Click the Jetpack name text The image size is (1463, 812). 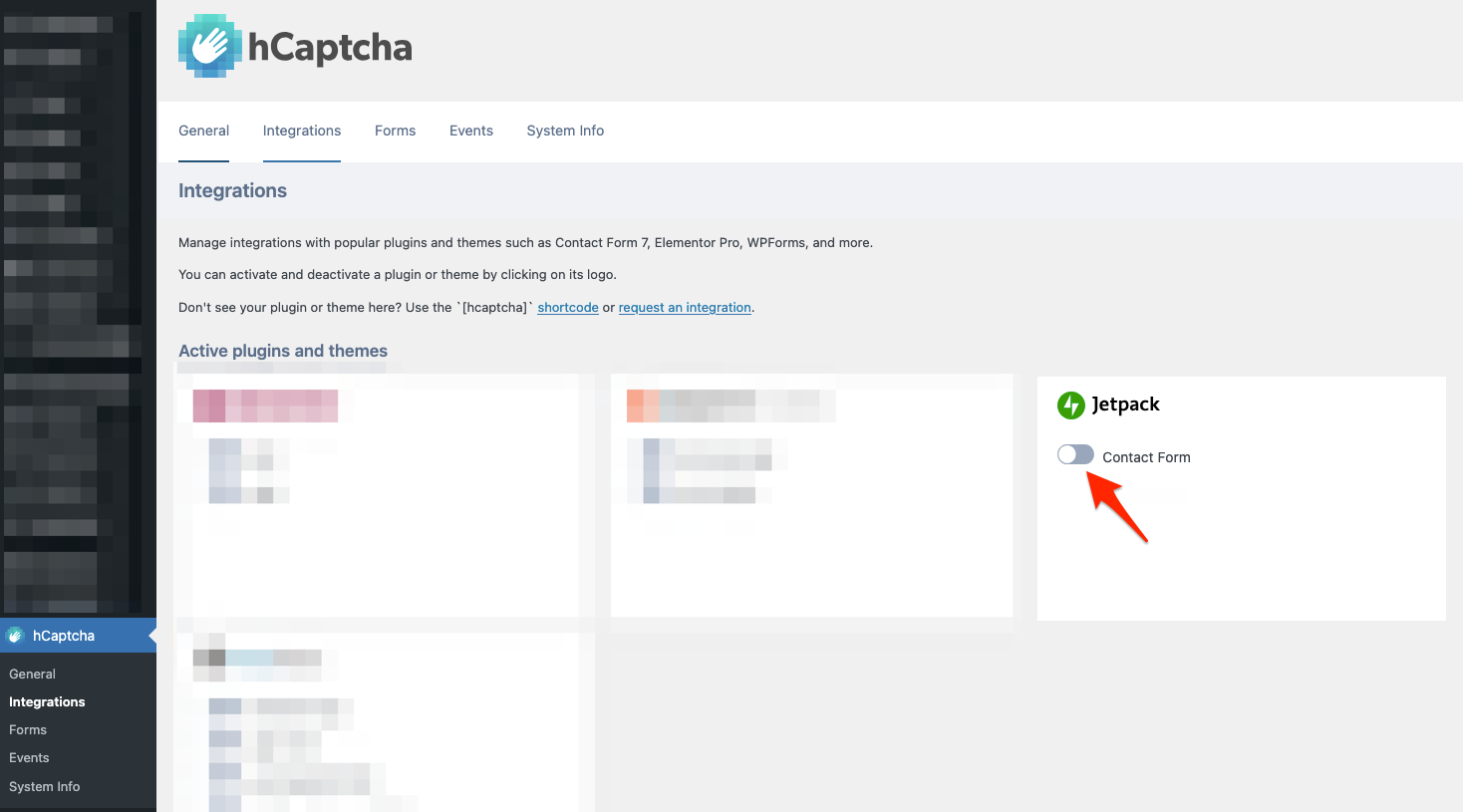(x=1125, y=405)
